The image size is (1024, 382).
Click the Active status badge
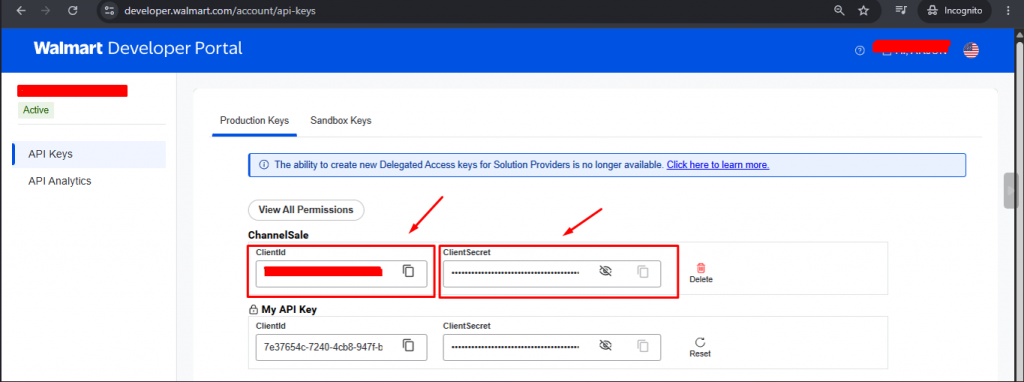[x=36, y=110]
